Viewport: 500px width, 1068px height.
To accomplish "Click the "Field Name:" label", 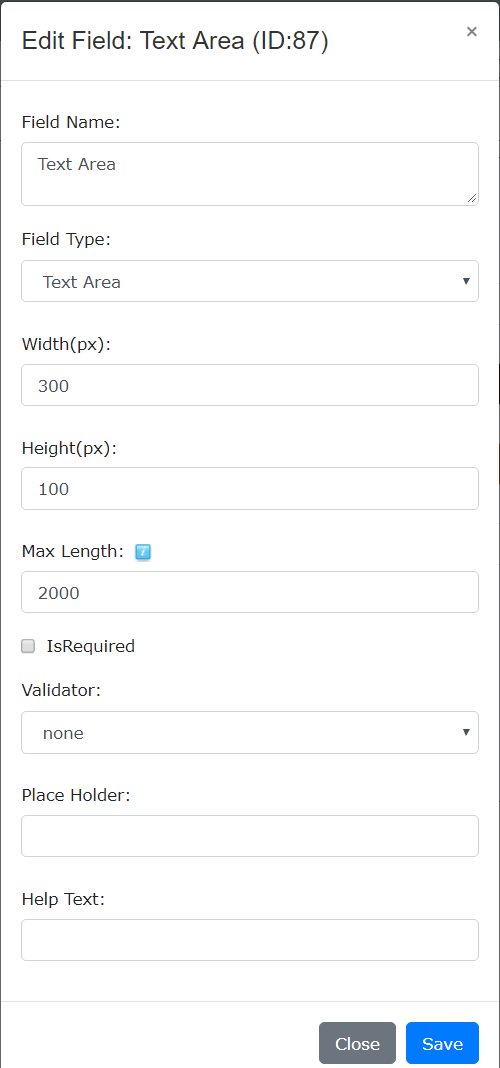I will click(71, 123).
